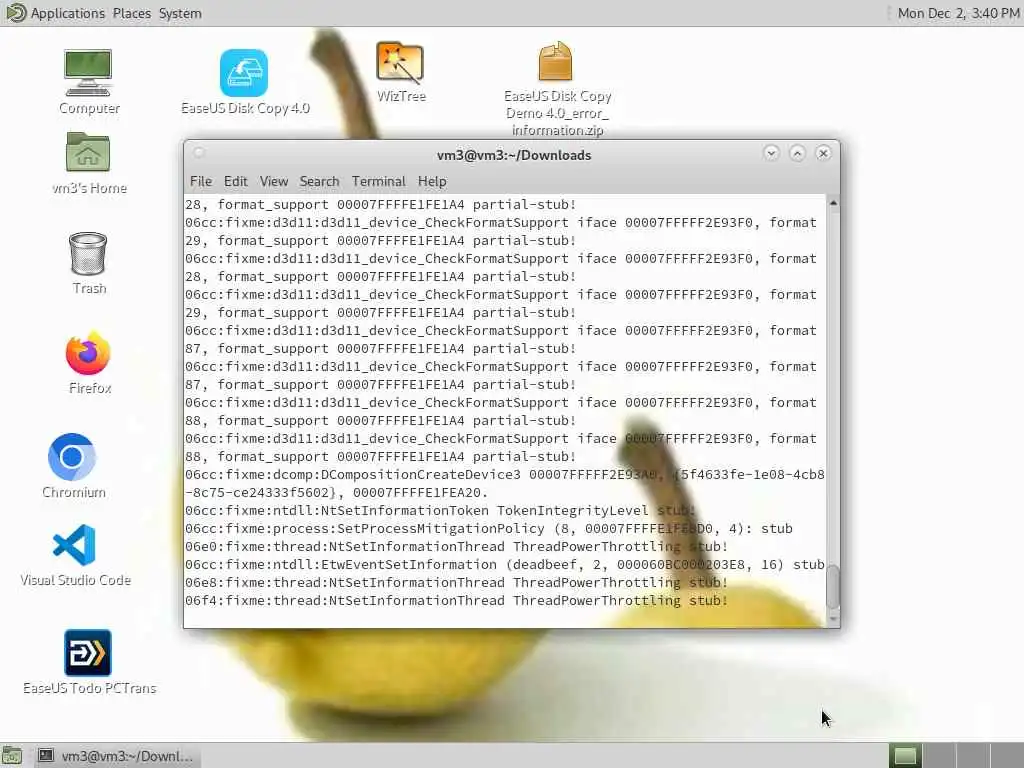Click terminal title vm3@vm3:~/Downloads
This screenshot has height=768, width=1024.
[x=514, y=155]
